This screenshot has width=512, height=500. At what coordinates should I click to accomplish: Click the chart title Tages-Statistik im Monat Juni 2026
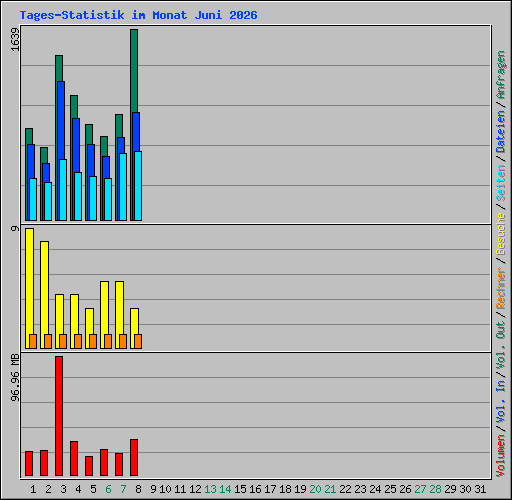pyautogui.click(x=138, y=15)
